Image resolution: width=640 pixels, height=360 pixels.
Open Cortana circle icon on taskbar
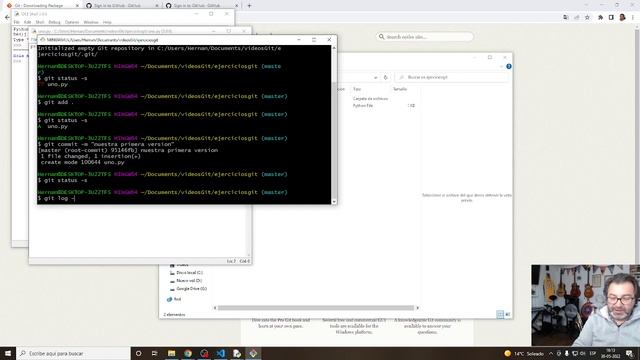[x=138, y=353]
